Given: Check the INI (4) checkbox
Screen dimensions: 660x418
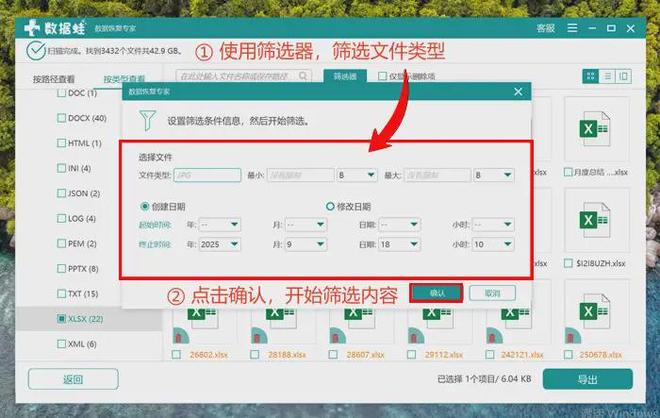Looking at the screenshot, I should point(61,168).
